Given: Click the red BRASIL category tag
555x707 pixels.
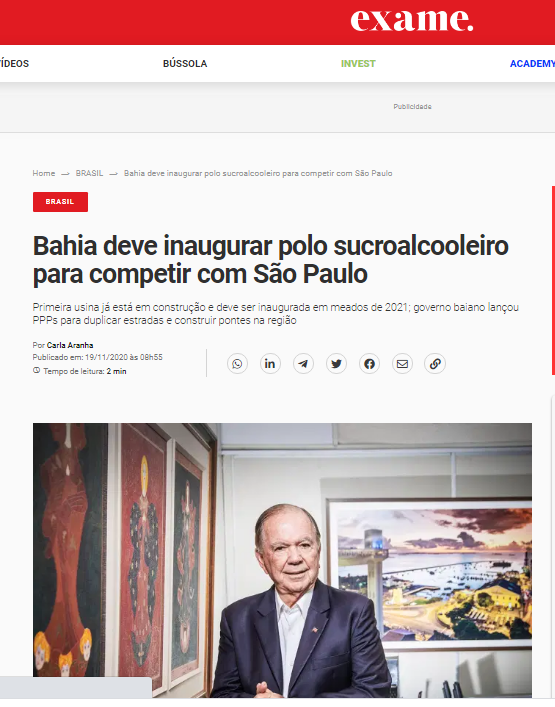Looking at the screenshot, I should click(60, 202).
